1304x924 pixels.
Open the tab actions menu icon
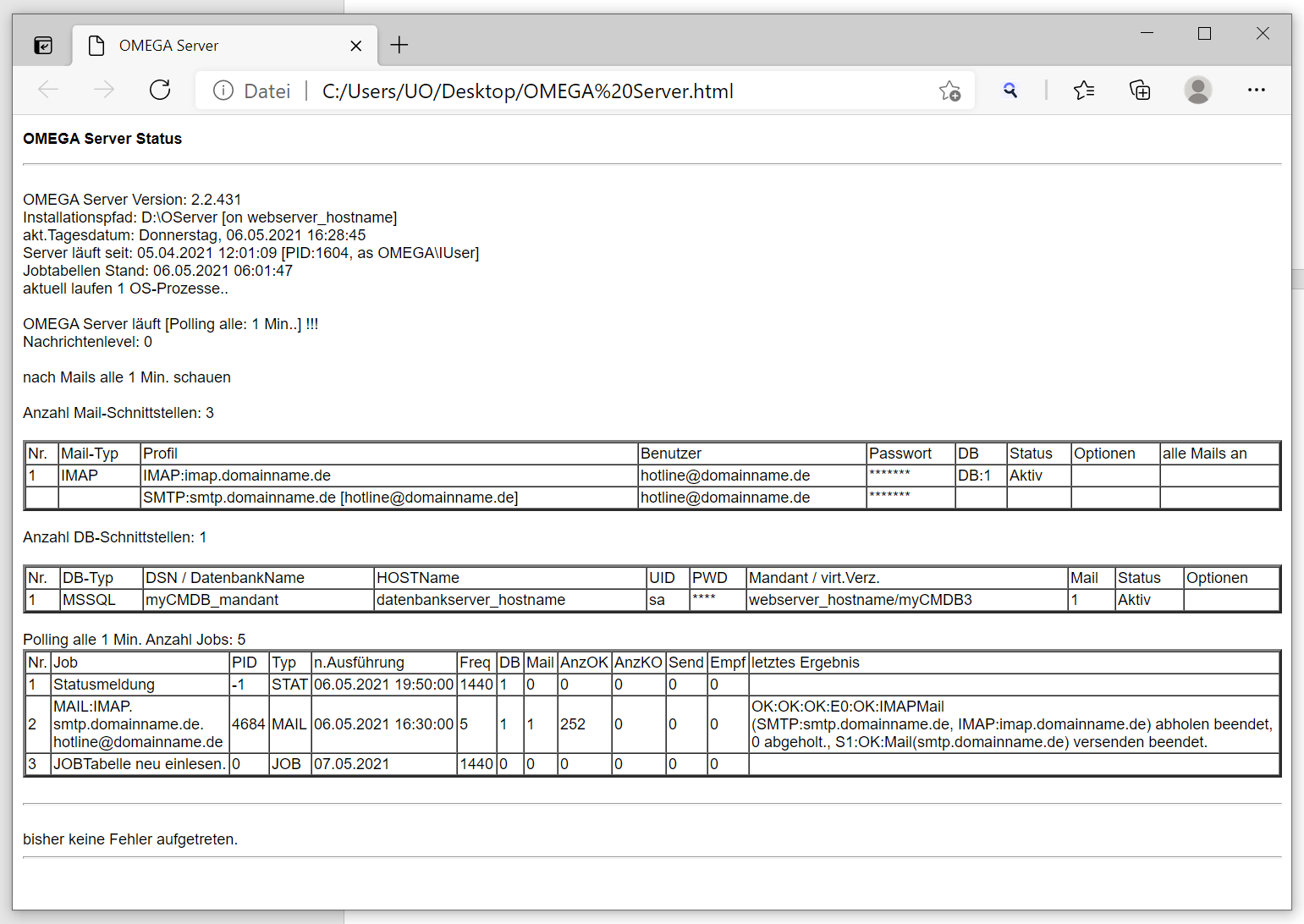(x=43, y=46)
